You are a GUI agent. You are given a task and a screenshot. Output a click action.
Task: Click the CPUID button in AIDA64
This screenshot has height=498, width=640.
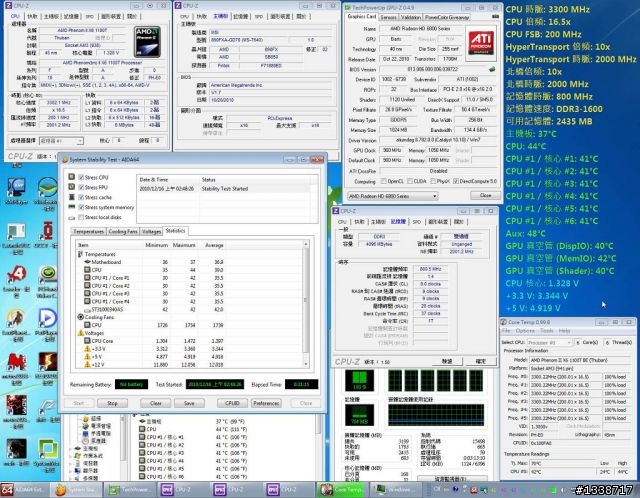pyautogui.click(x=232, y=403)
